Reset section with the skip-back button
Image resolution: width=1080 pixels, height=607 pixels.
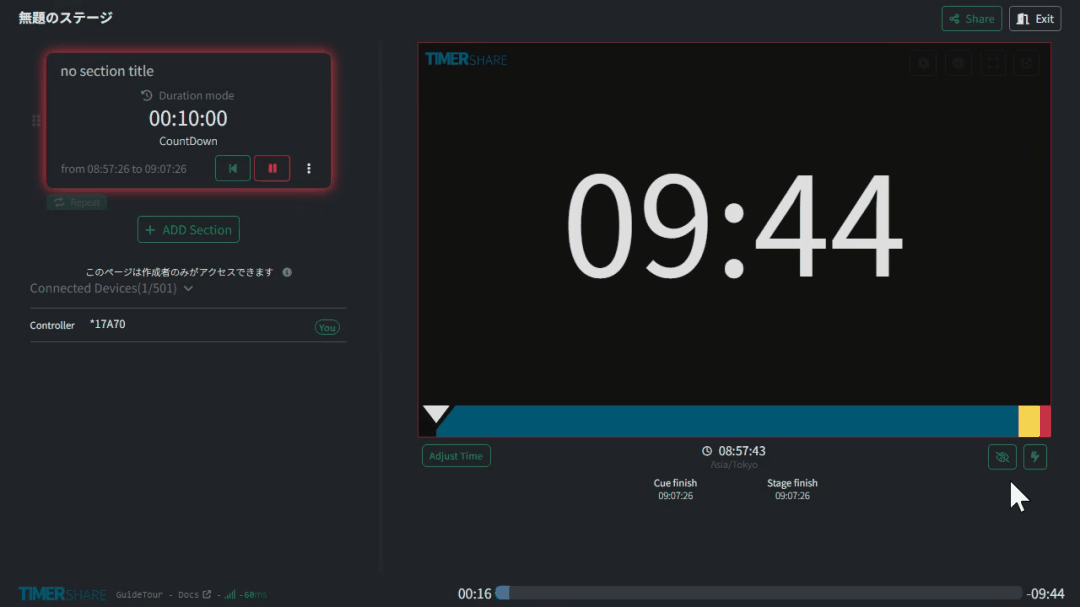(x=232, y=168)
